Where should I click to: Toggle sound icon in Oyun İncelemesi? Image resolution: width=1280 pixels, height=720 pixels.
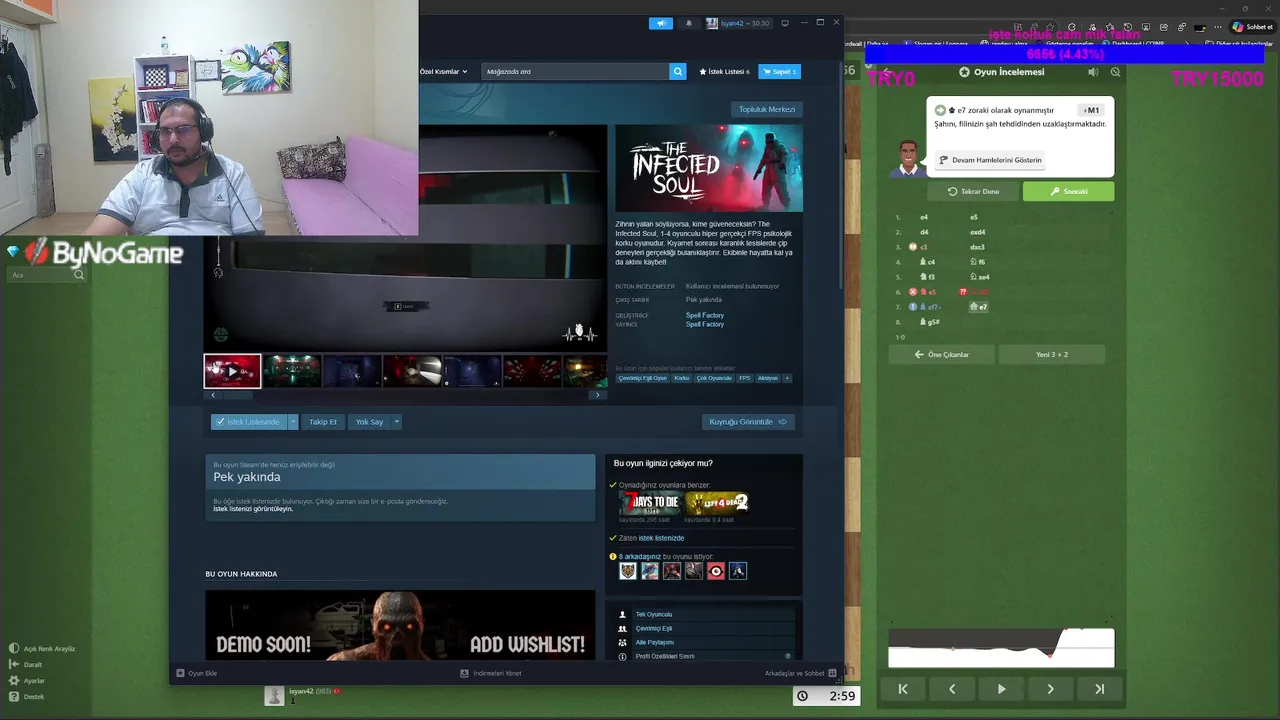pyautogui.click(x=1093, y=72)
